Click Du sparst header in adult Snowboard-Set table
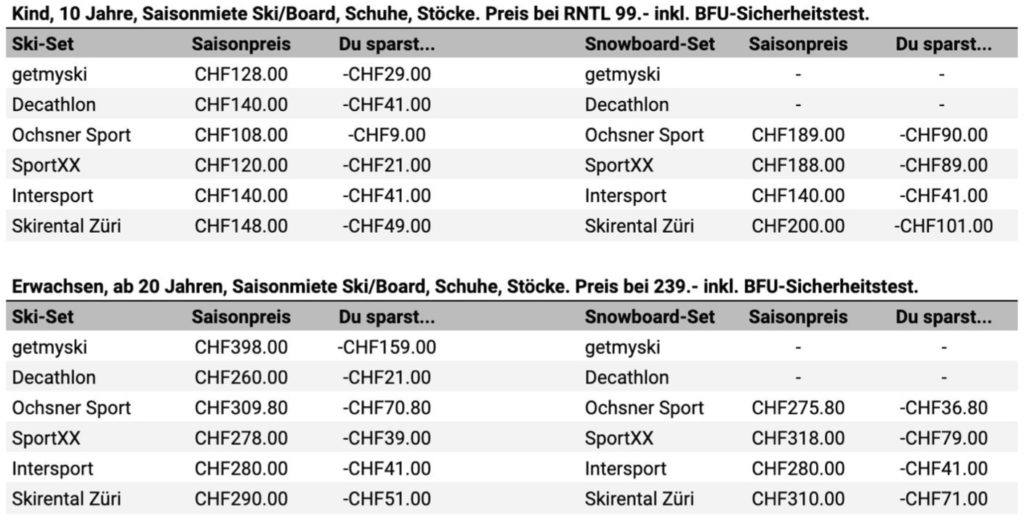1024x520 pixels. 943,317
